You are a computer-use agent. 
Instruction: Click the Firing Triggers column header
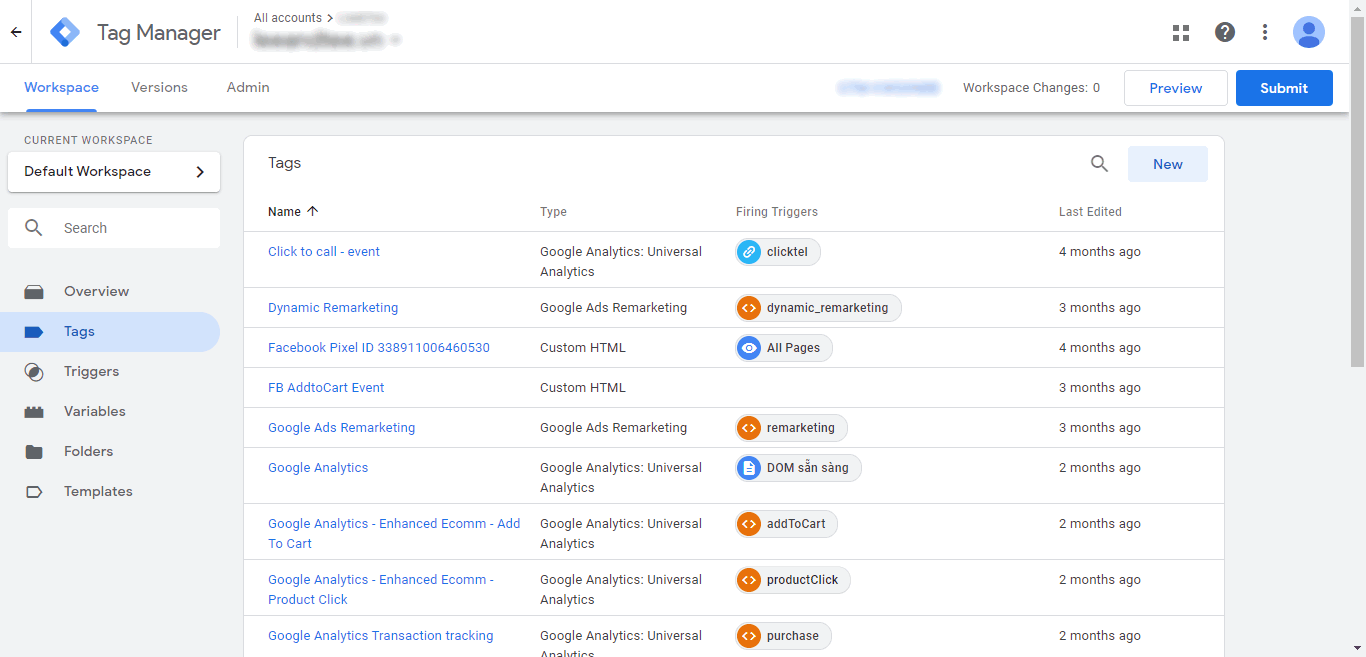777,212
